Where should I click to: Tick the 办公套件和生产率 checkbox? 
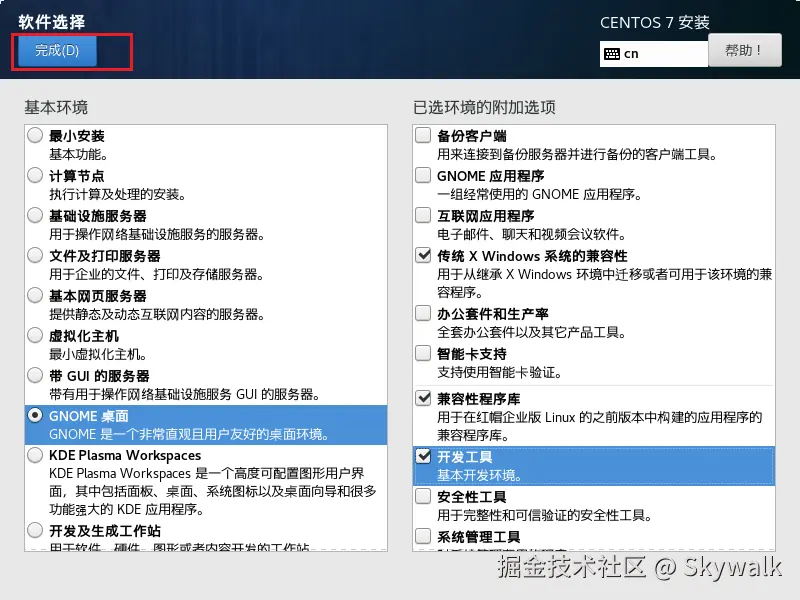[423, 313]
